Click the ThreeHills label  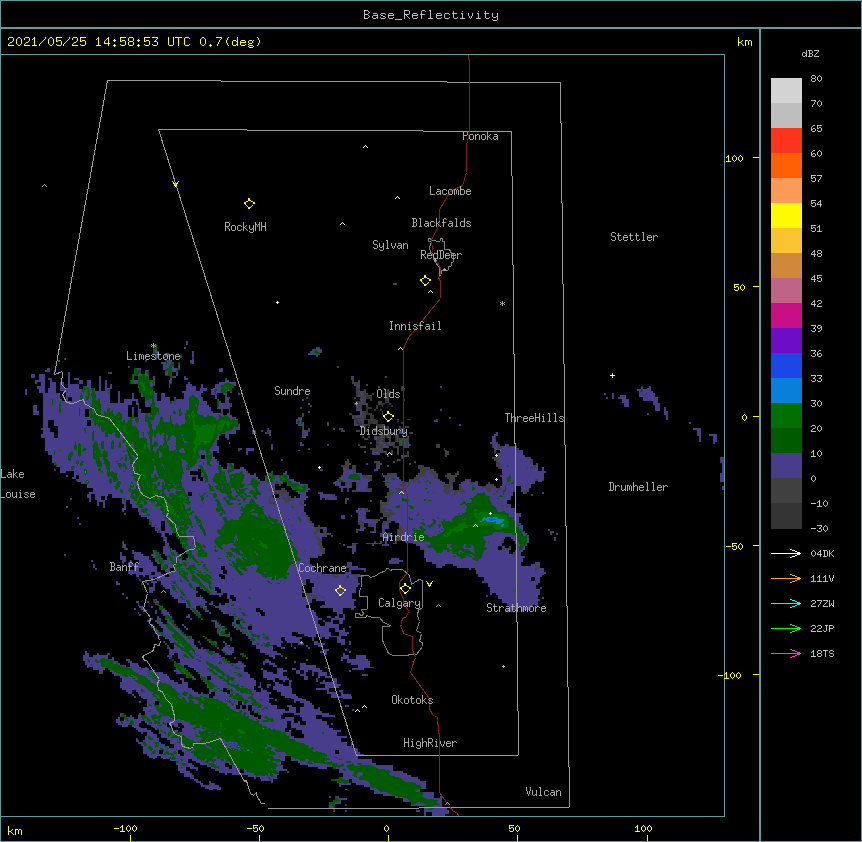click(534, 418)
